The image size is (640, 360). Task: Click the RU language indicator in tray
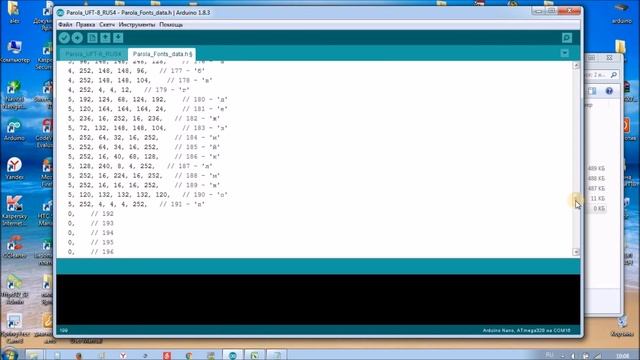[x=549, y=355]
